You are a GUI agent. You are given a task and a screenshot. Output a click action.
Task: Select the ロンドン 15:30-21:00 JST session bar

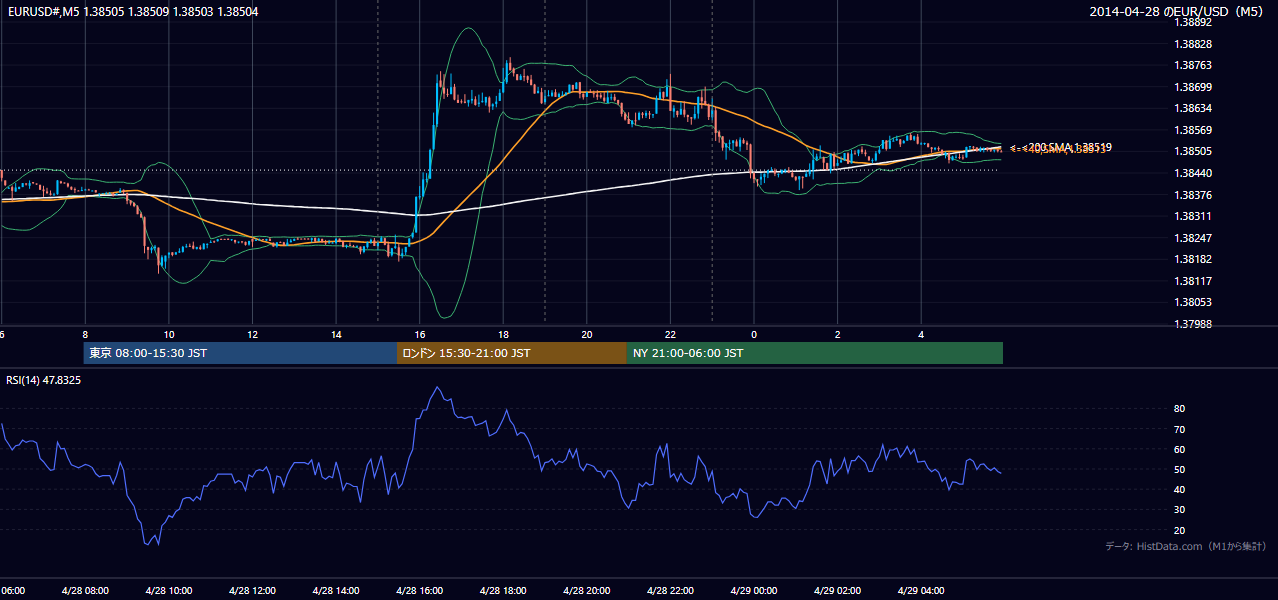click(512, 353)
